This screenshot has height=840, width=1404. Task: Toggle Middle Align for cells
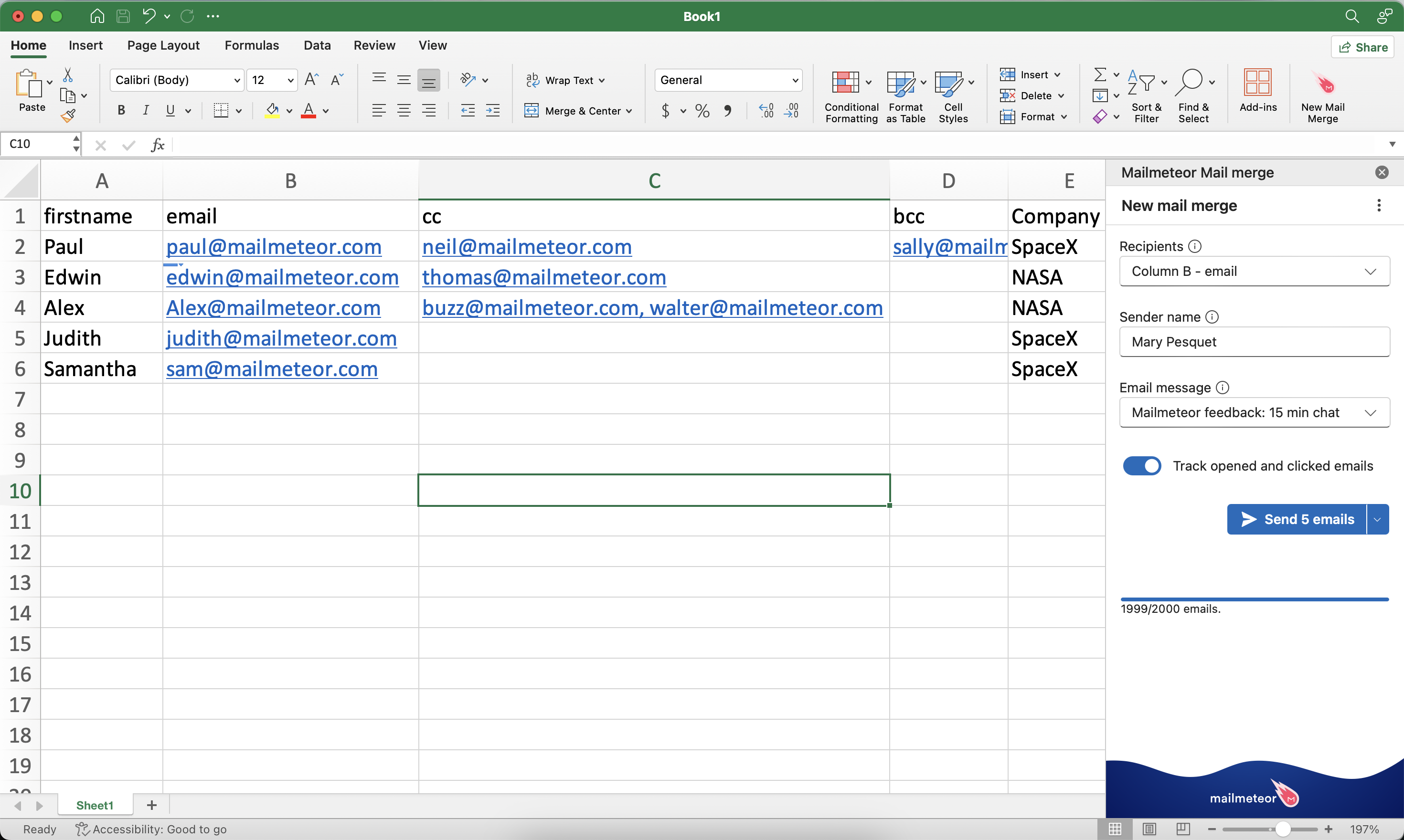pyautogui.click(x=404, y=80)
